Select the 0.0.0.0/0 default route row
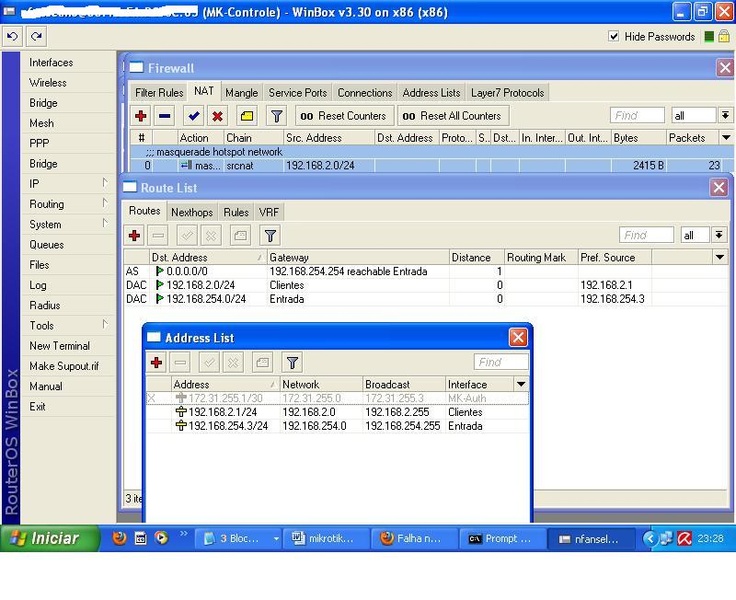Image resolution: width=736 pixels, height=600 pixels. 426,271
